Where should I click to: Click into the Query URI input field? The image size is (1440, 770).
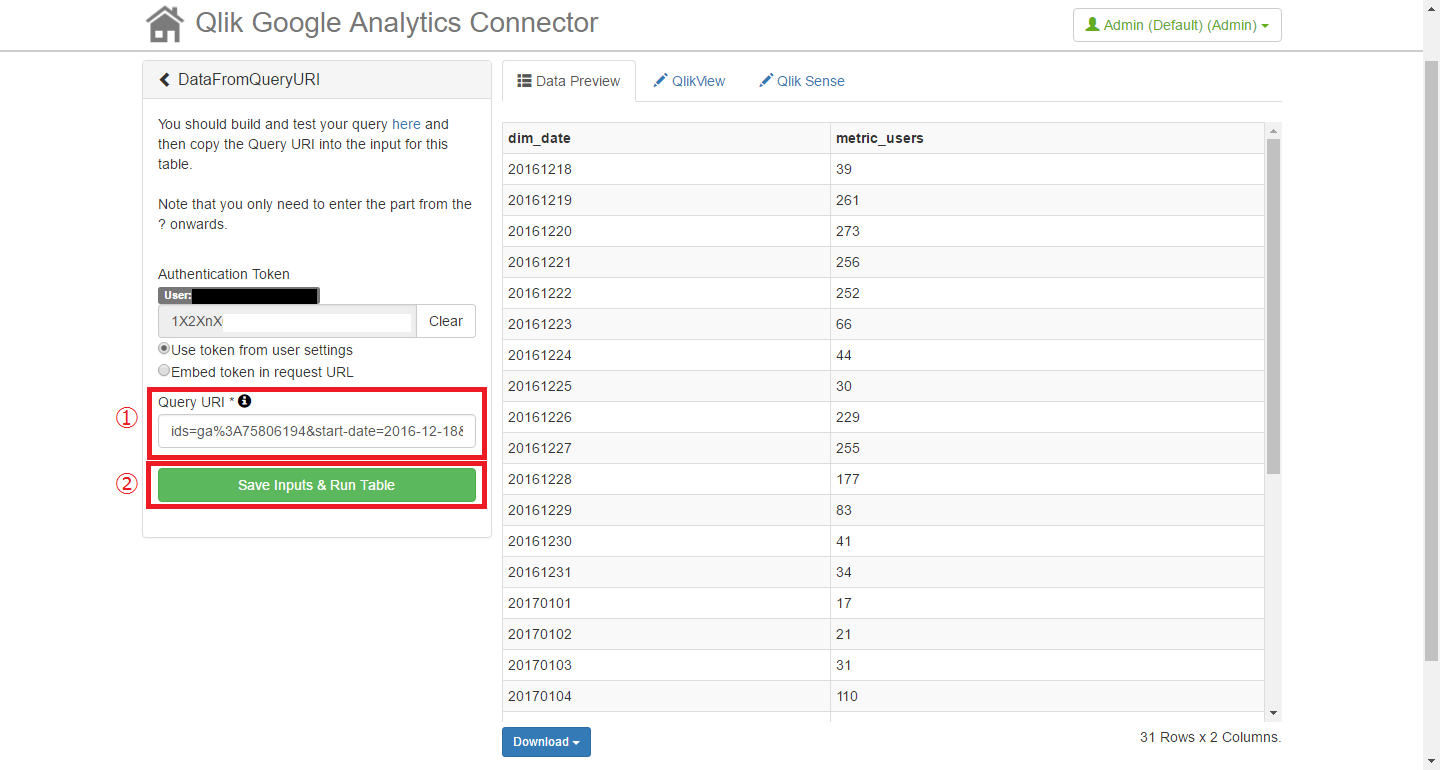[x=316, y=431]
